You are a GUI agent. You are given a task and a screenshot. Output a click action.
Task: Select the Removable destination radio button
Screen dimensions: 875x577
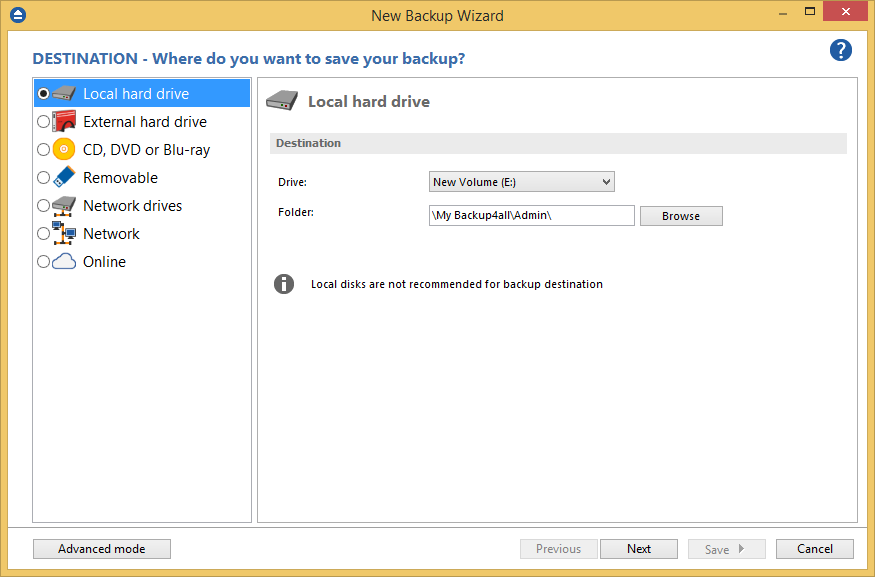click(x=42, y=177)
